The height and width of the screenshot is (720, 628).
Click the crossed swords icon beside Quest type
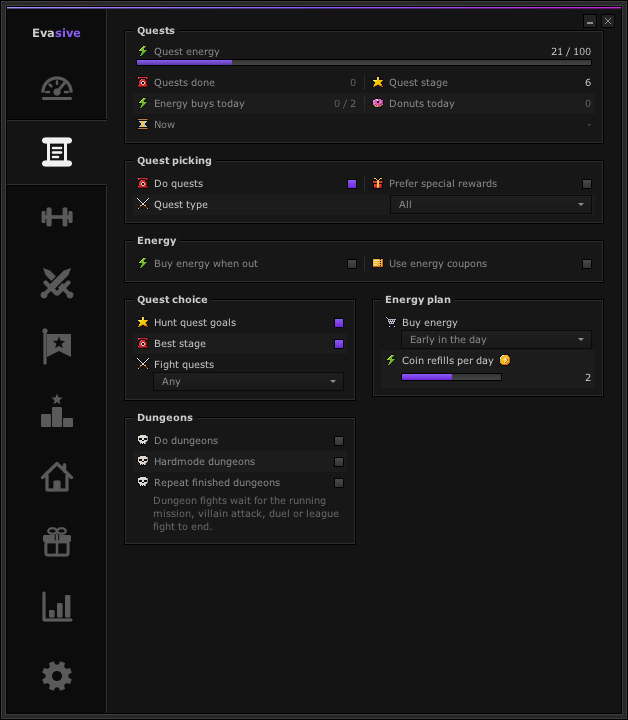143,204
